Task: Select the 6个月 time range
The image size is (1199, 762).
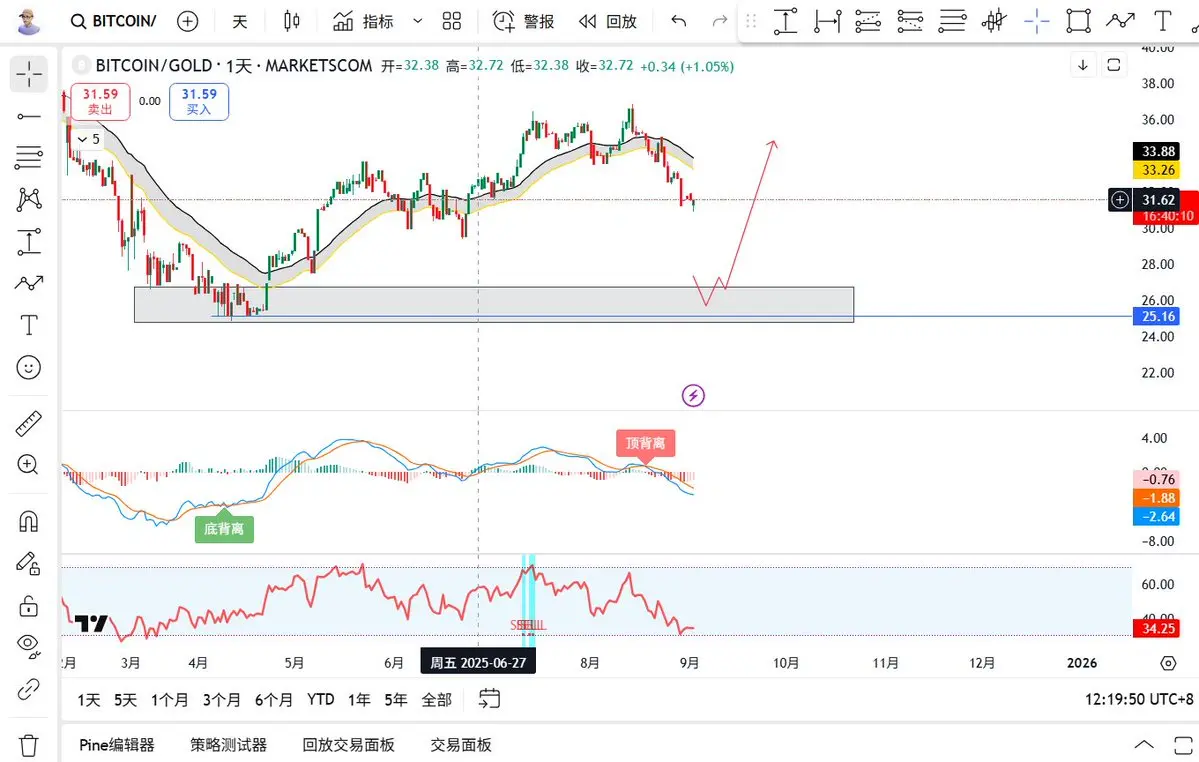Action: tap(274, 699)
